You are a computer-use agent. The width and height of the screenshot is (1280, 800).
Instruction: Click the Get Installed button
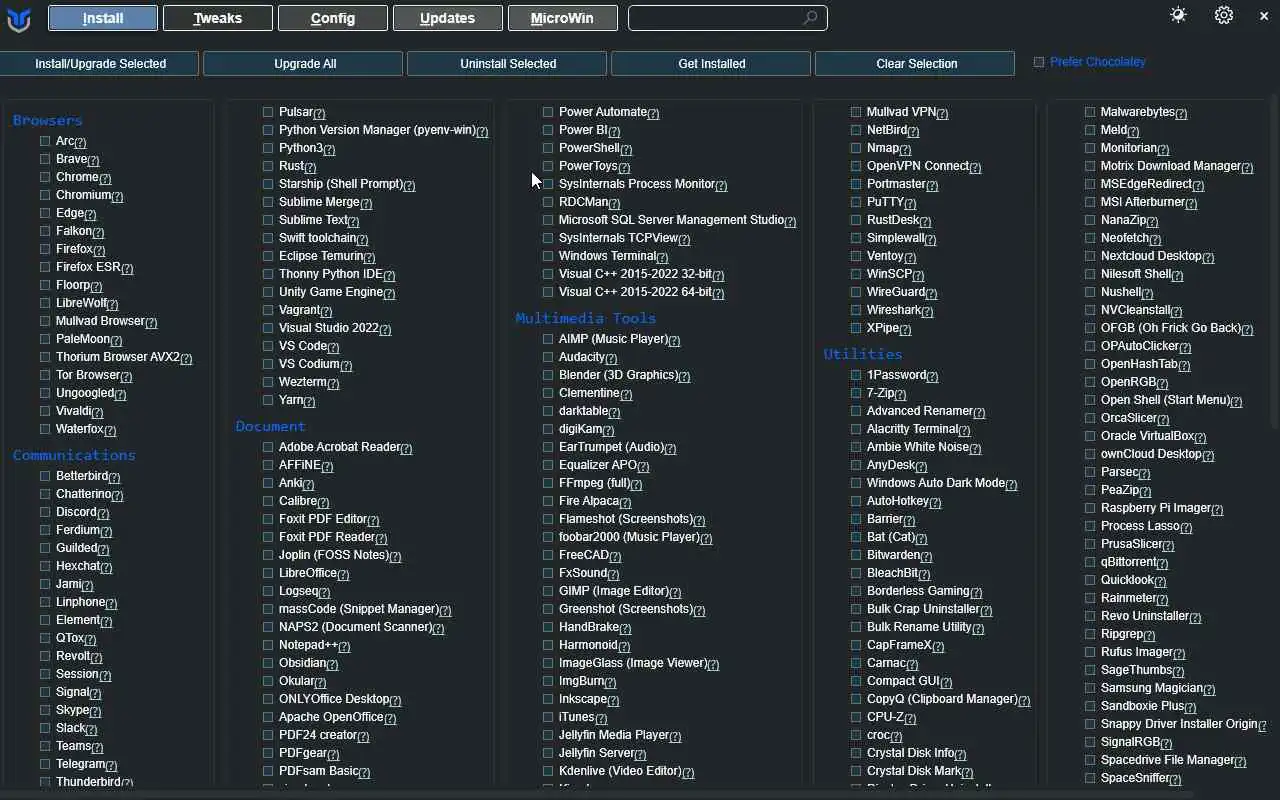(711, 63)
